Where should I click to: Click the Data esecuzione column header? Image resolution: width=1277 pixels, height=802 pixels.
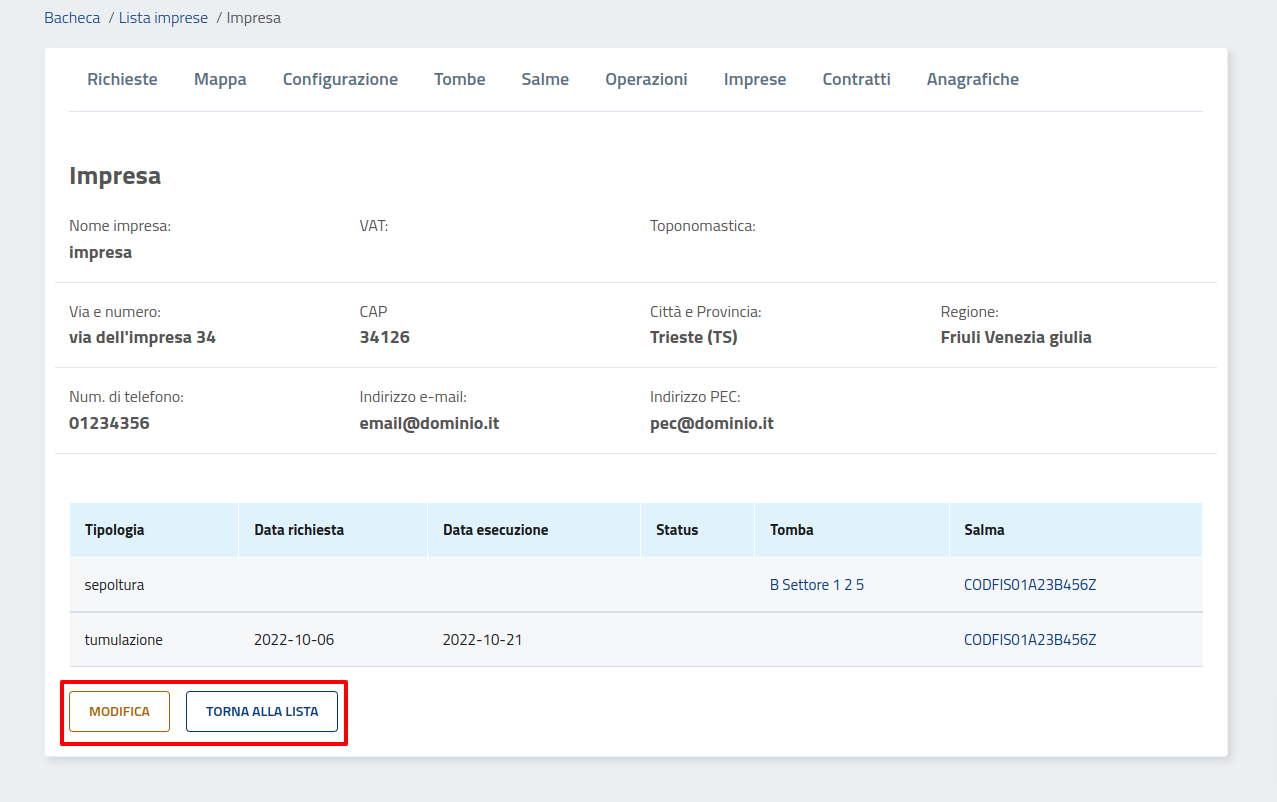[495, 530]
